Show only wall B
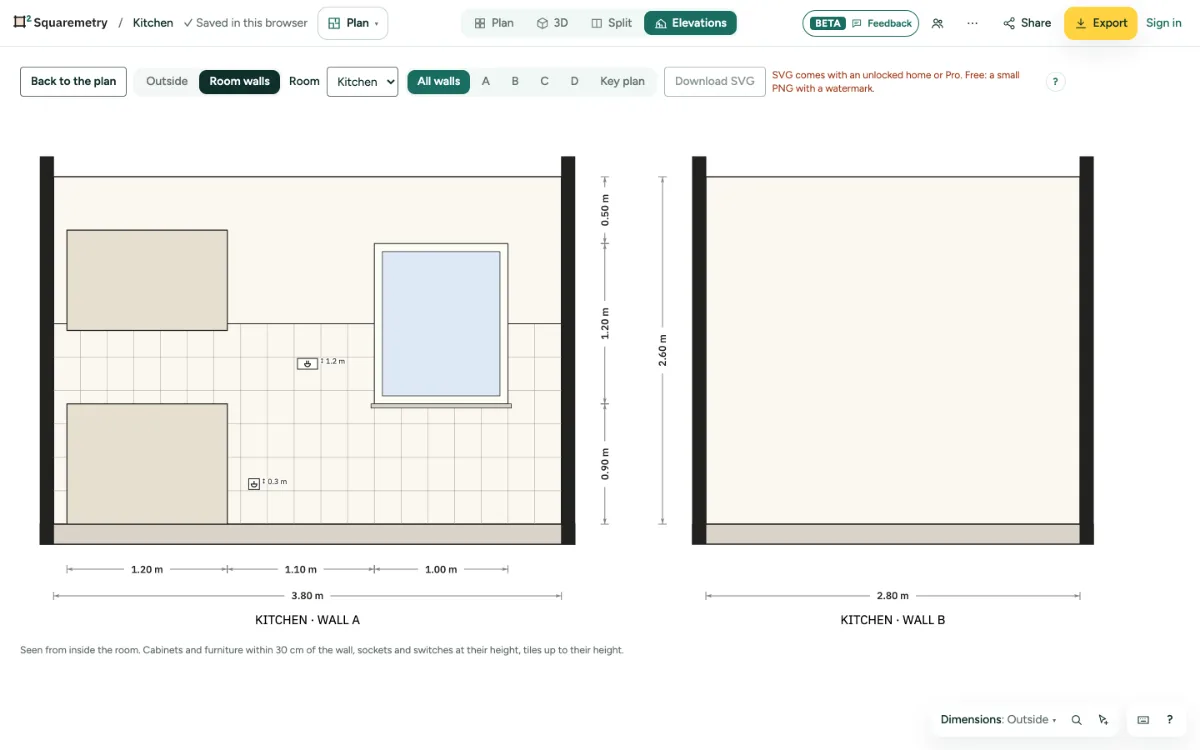 pos(515,81)
